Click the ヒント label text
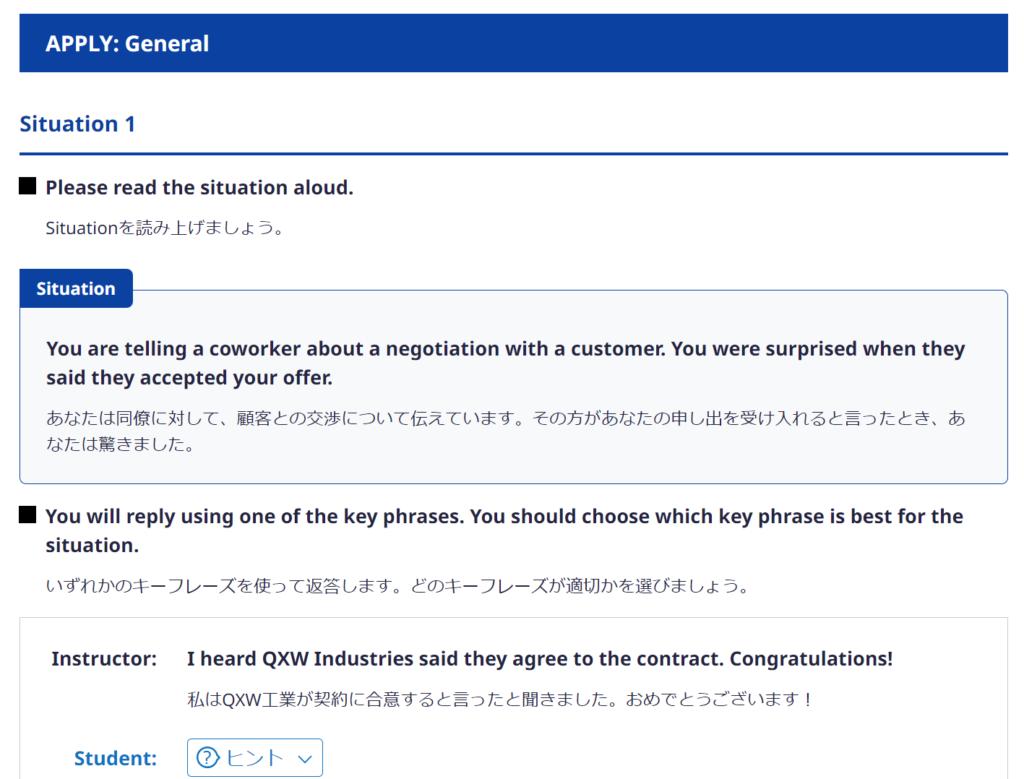Screen dimensions: 1024x779 pyautogui.click(x=255, y=758)
